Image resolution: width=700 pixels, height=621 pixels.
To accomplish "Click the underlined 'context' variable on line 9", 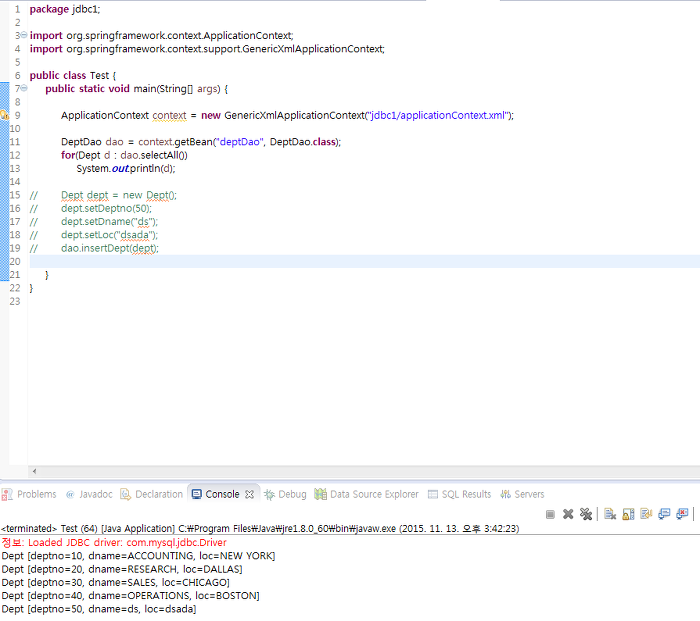I will click(x=169, y=115).
